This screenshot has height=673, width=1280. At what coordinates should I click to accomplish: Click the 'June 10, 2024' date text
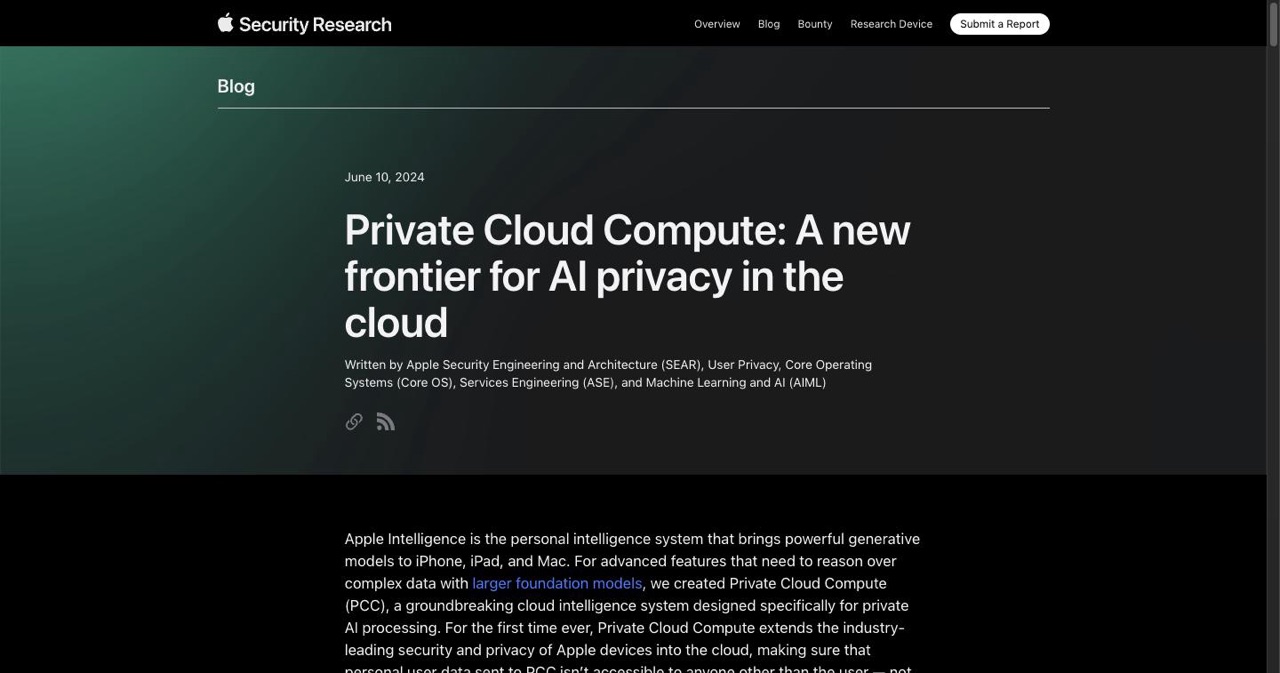tap(384, 177)
